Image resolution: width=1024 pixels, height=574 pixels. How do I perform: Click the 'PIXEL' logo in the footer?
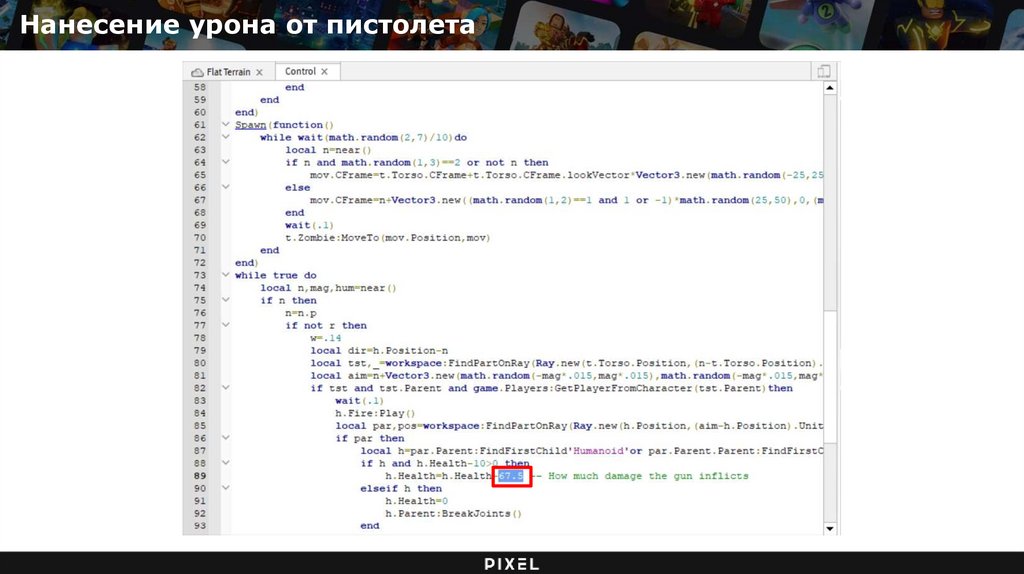[511, 564]
